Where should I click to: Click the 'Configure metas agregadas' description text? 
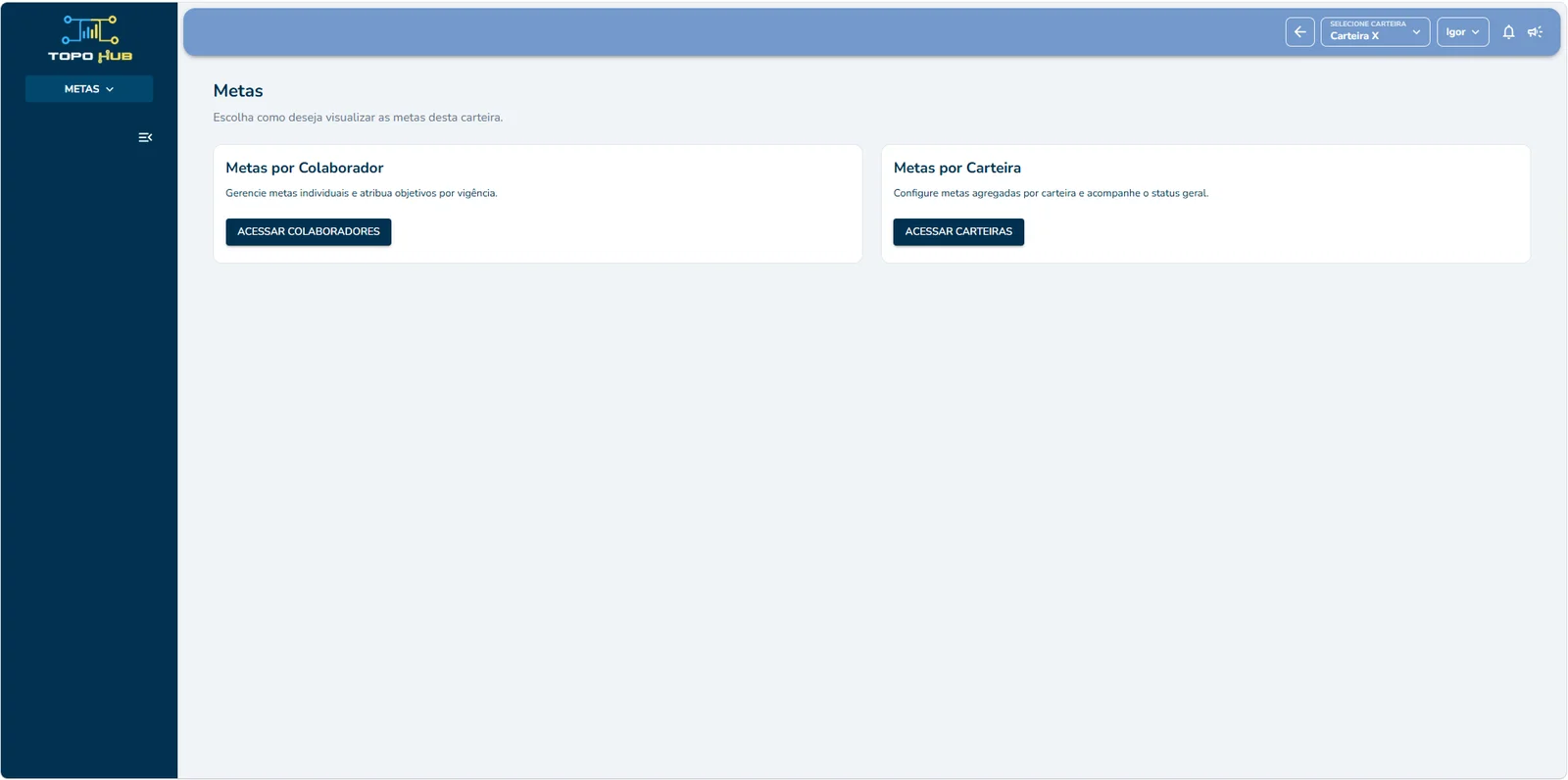point(1051,193)
